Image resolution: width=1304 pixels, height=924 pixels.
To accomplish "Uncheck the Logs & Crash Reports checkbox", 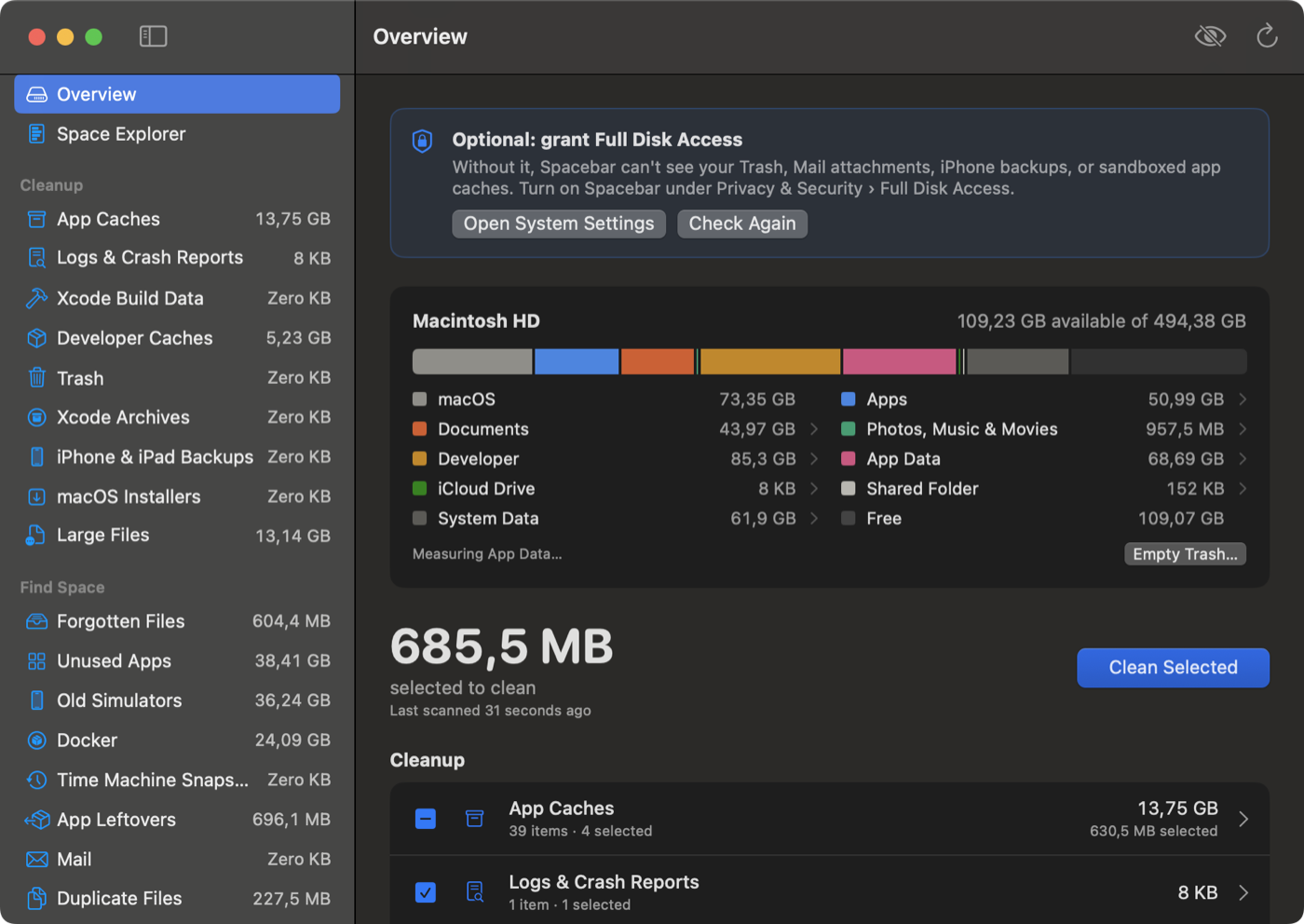I will [425, 892].
